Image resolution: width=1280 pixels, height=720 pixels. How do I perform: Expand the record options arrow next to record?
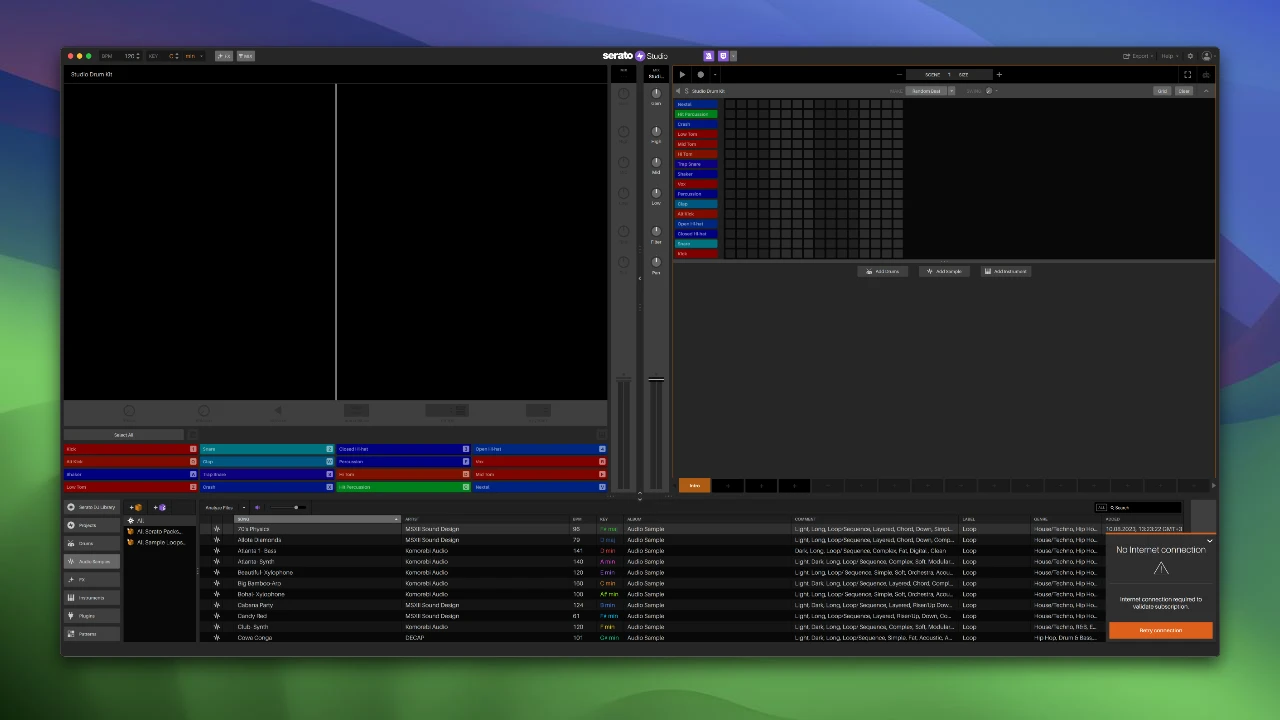[x=713, y=74]
